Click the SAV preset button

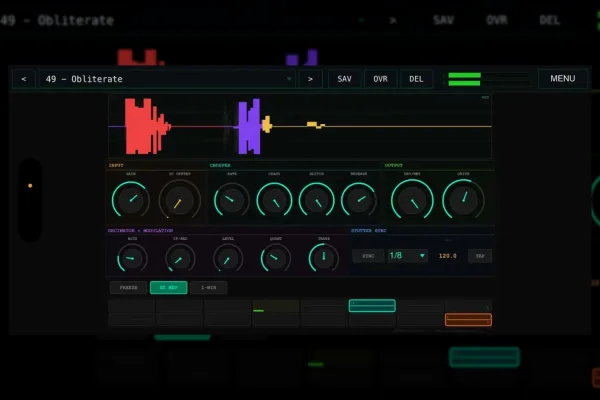click(x=344, y=79)
